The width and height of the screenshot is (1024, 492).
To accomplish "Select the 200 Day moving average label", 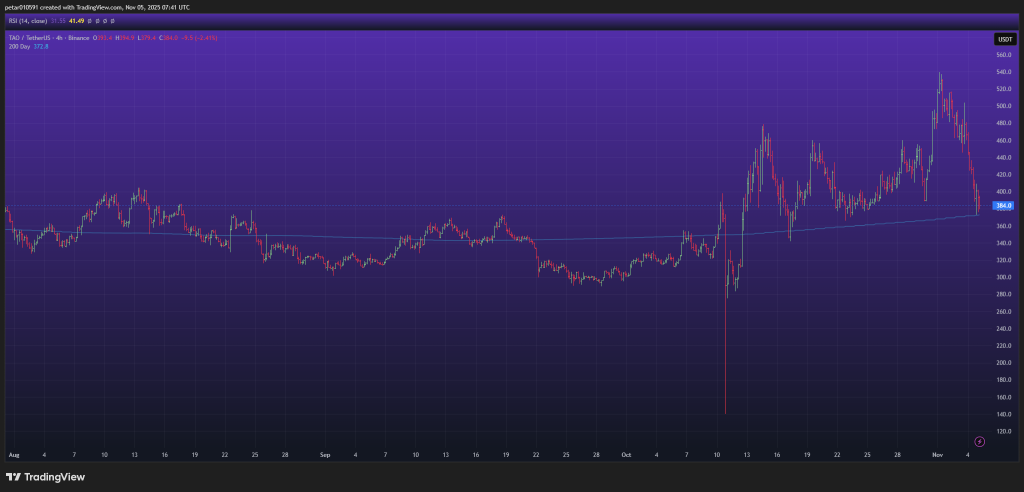I will click(x=17, y=46).
